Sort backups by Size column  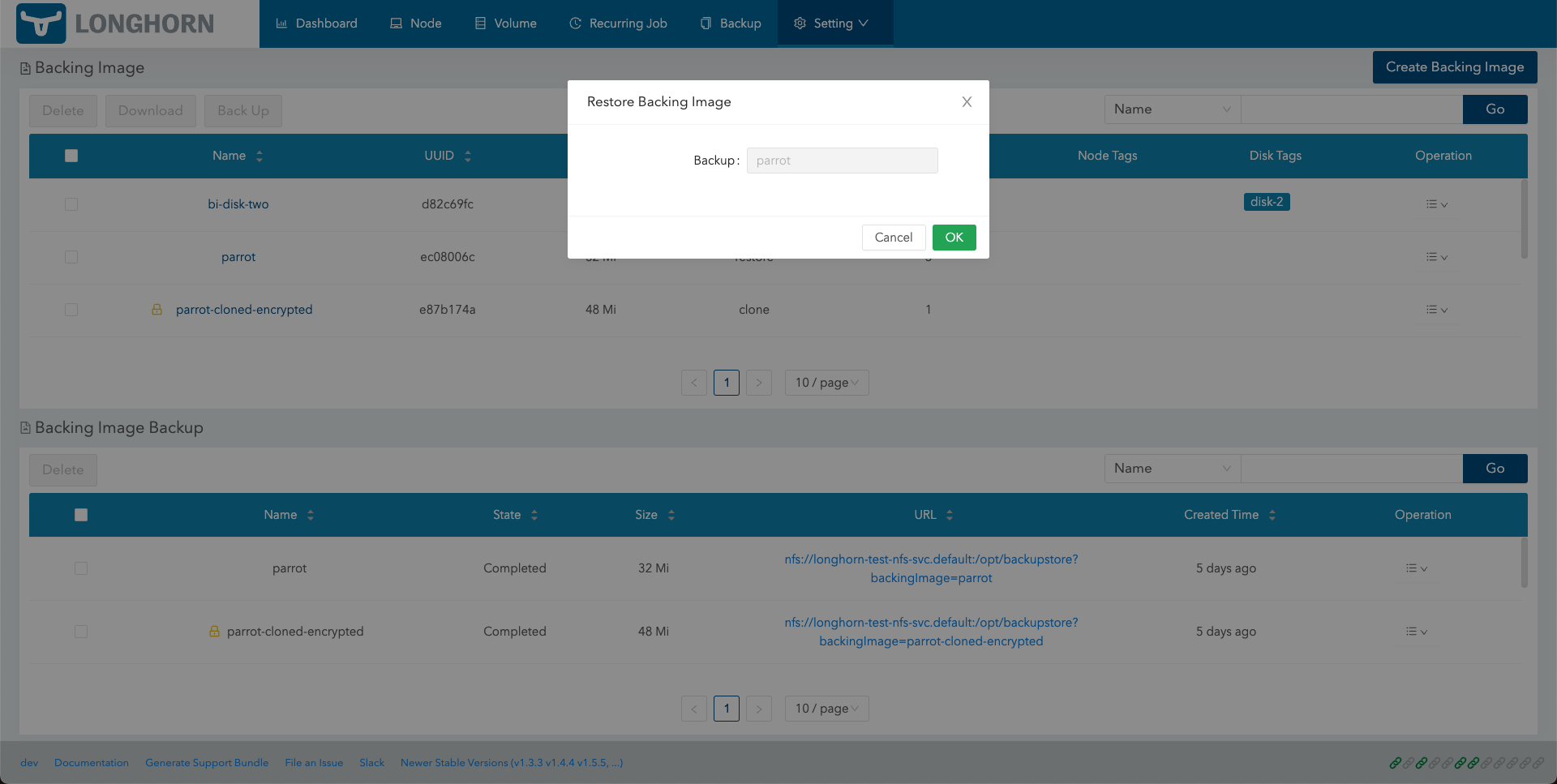pos(671,515)
